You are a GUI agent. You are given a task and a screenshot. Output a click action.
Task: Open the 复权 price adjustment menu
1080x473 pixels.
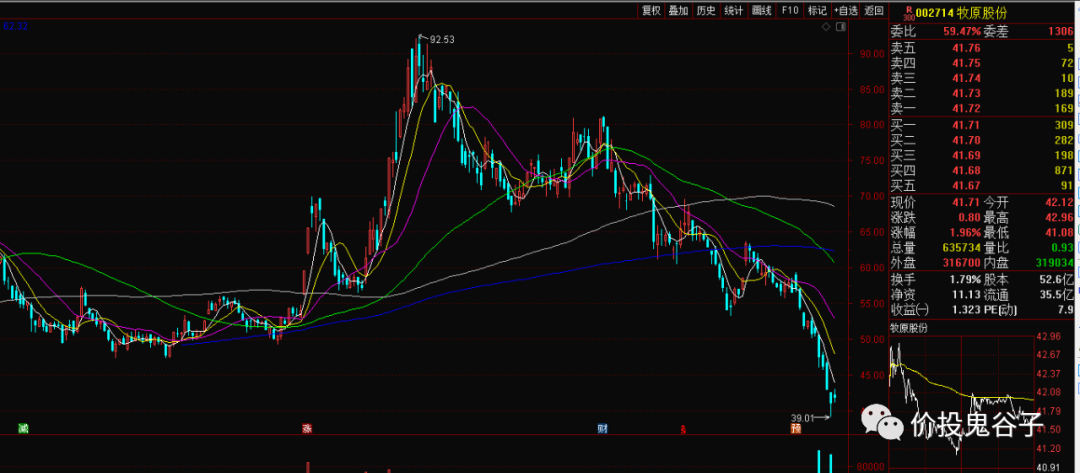tap(651, 11)
